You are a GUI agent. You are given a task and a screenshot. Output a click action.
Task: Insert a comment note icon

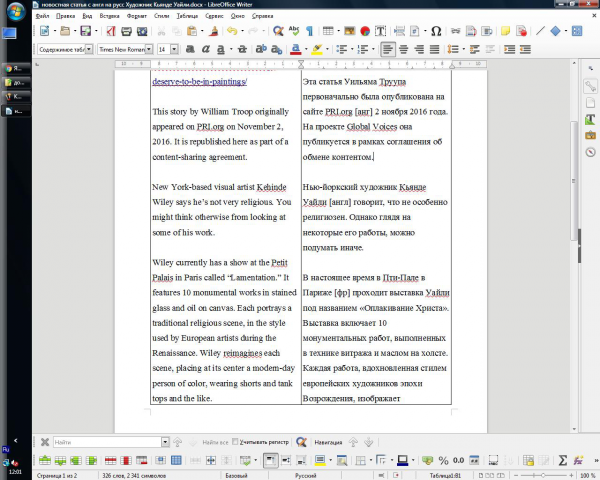pyautogui.click(x=505, y=31)
